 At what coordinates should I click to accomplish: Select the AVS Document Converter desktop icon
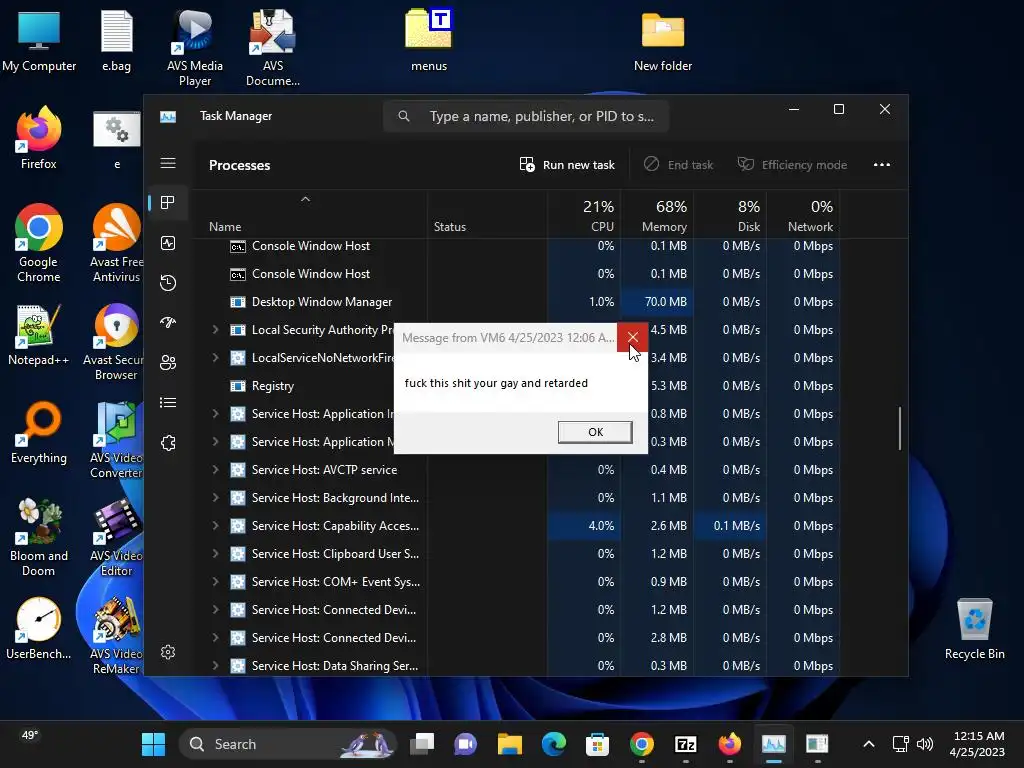pos(273,48)
